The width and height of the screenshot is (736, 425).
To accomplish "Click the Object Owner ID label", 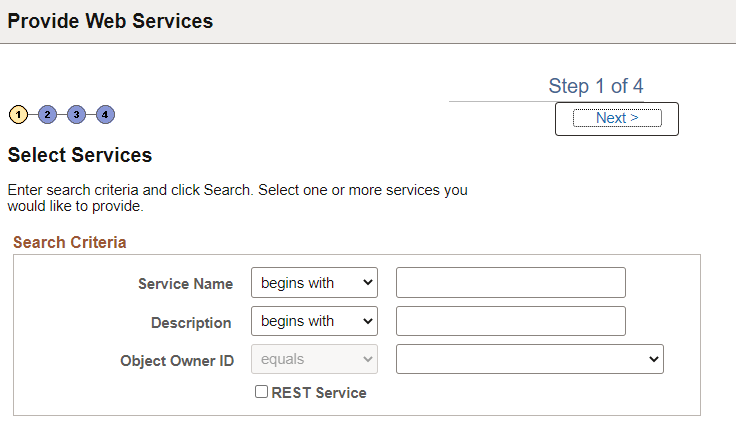I will coord(177,361).
